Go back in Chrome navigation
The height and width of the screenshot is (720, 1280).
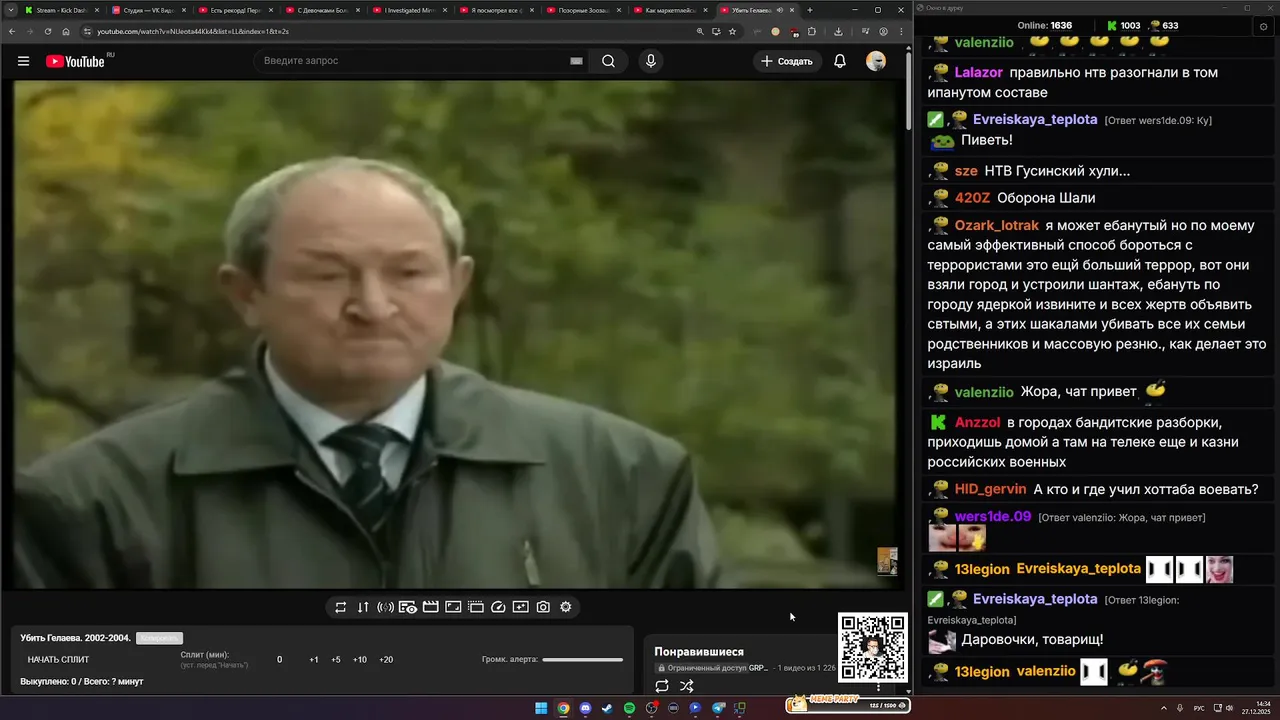pyautogui.click(x=10, y=31)
